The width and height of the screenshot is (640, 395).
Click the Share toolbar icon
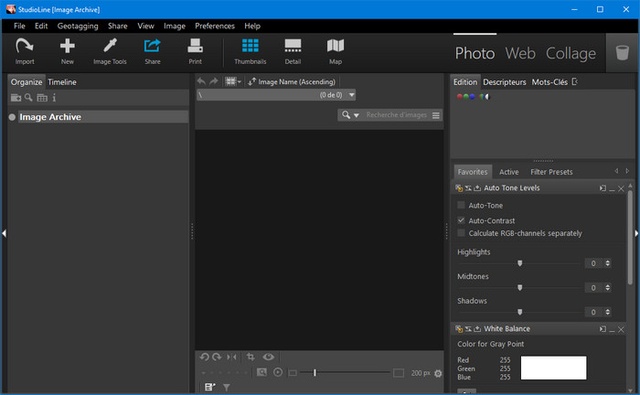pos(152,51)
